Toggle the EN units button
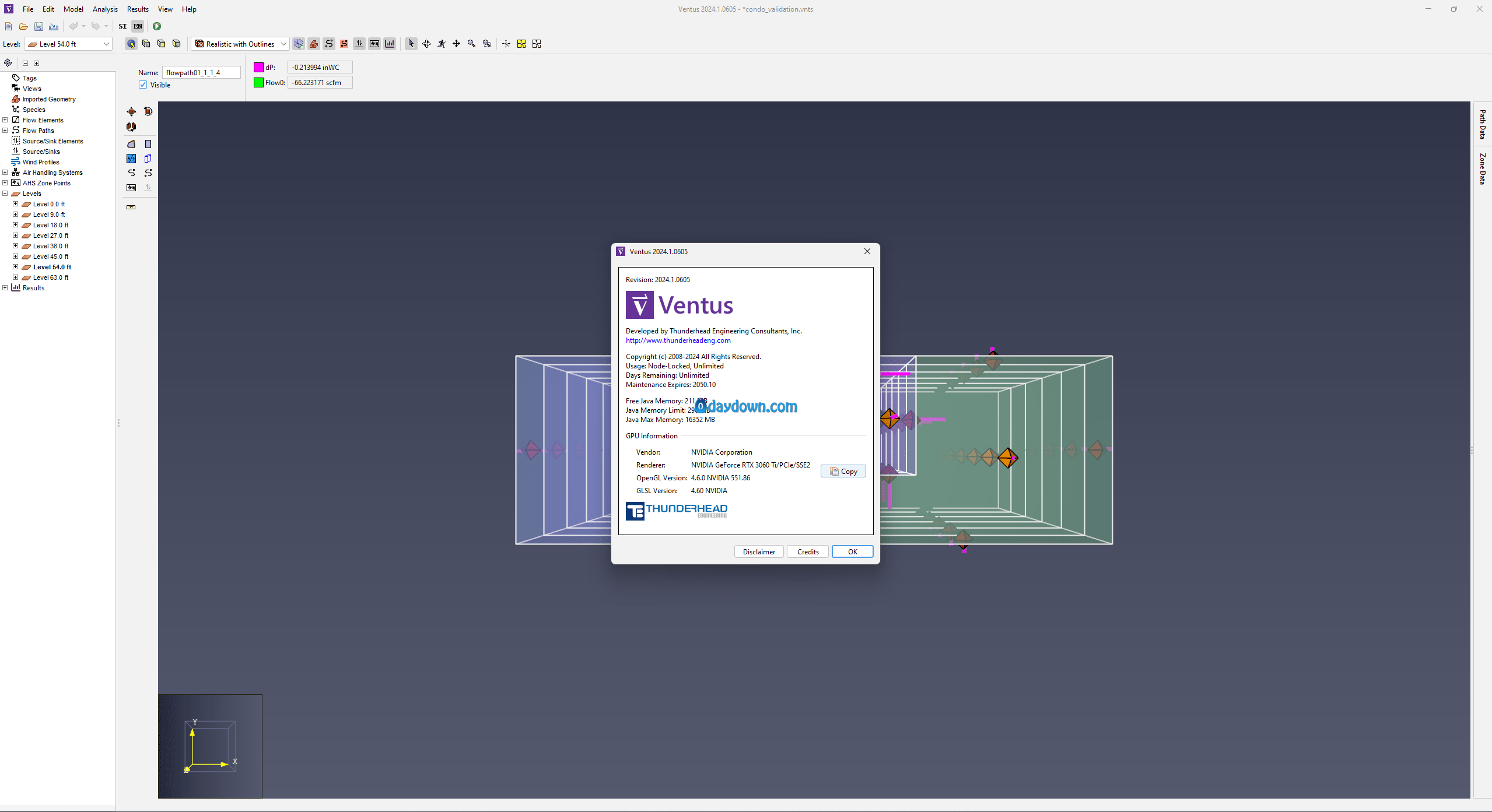The height and width of the screenshot is (812, 1492). [x=138, y=26]
